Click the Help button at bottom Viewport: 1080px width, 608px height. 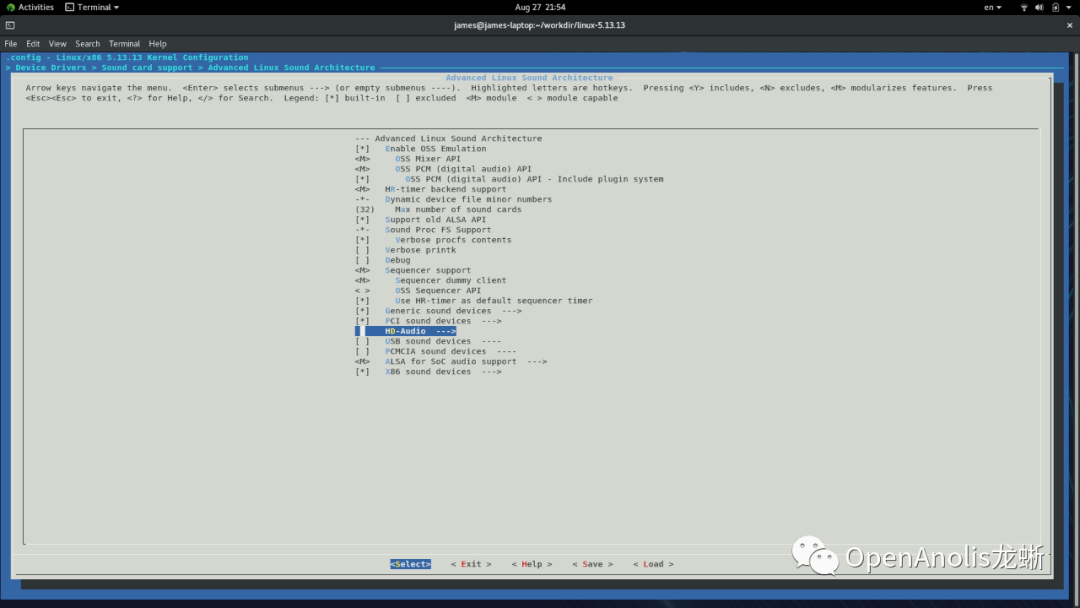pyautogui.click(x=532, y=564)
